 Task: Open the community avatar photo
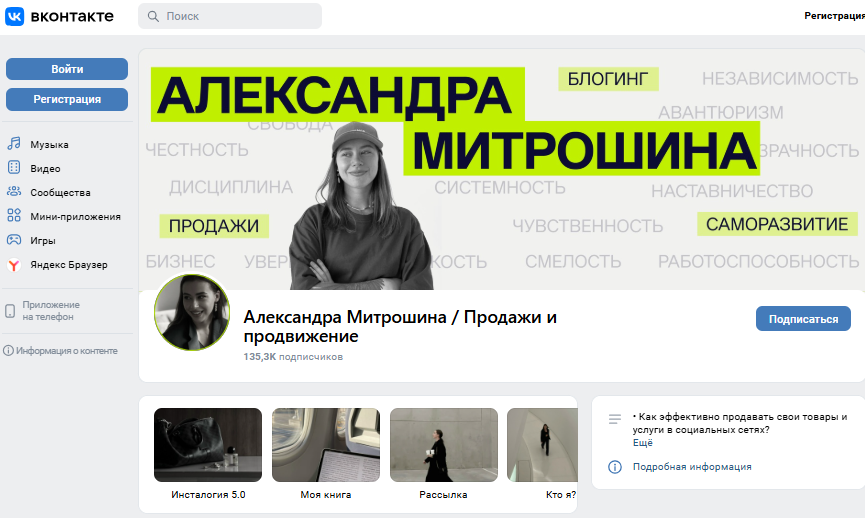[191, 312]
